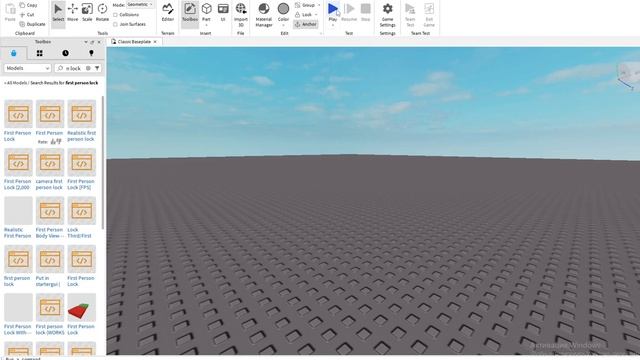Screen dimensions: 640x360
Task: Select the first 'First Person Lock' model
Action: (18, 120)
